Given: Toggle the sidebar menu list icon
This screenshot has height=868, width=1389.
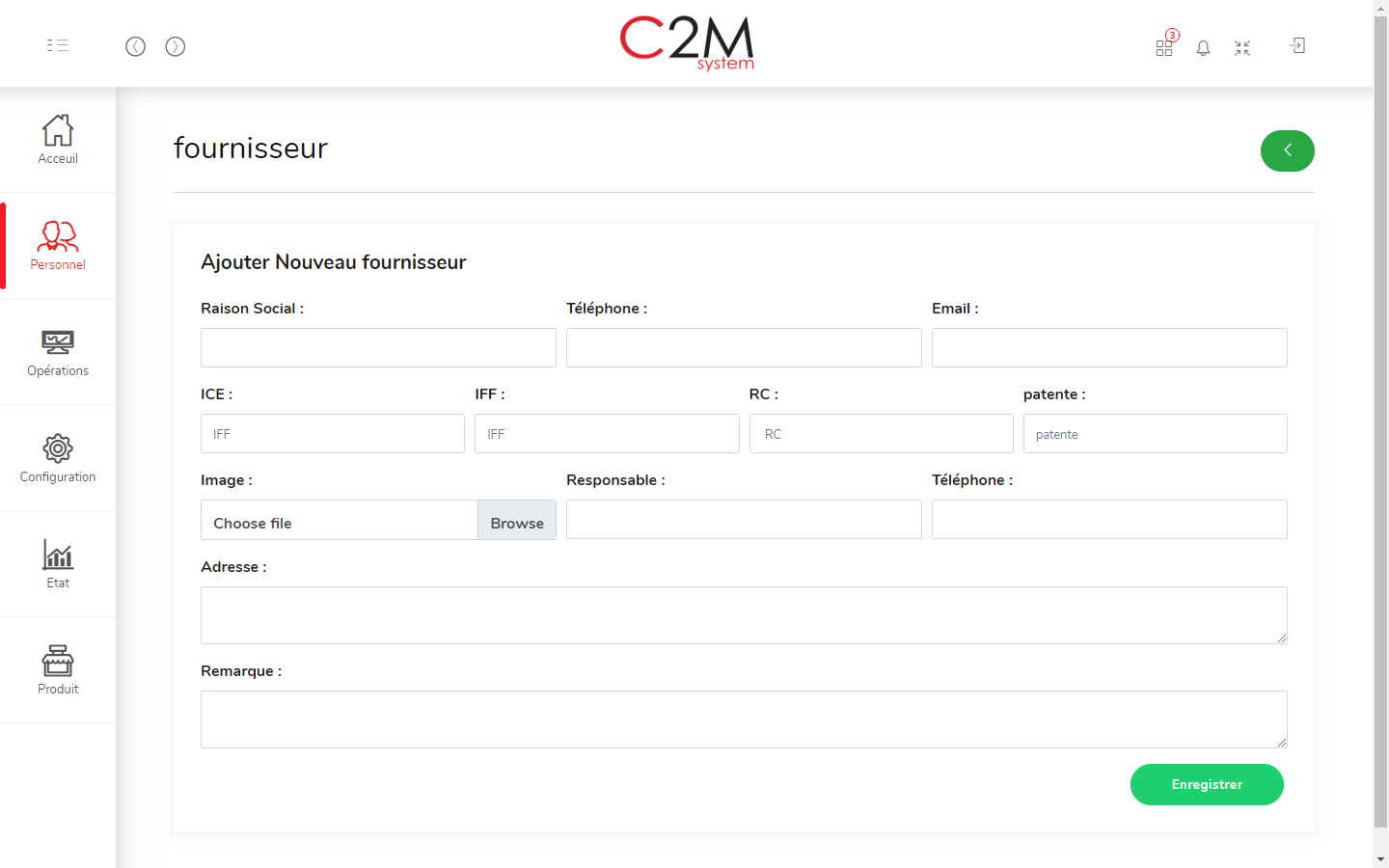Looking at the screenshot, I should click(x=58, y=45).
